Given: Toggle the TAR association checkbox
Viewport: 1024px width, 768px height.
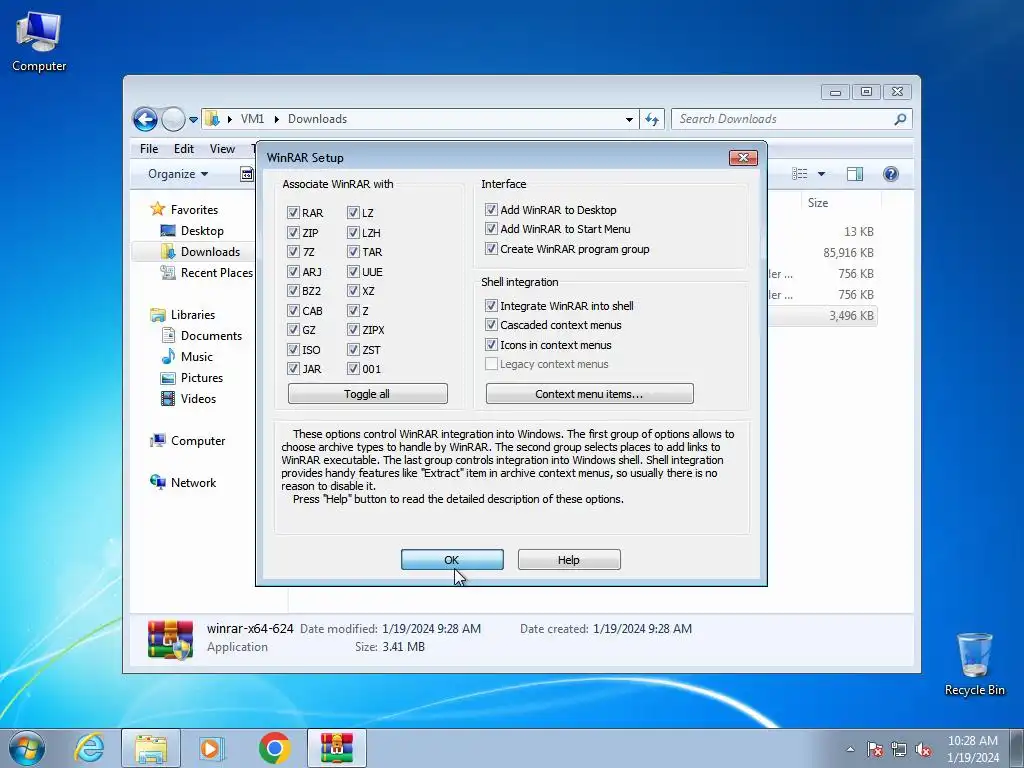Looking at the screenshot, I should pyautogui.click(x=353, y=251).
